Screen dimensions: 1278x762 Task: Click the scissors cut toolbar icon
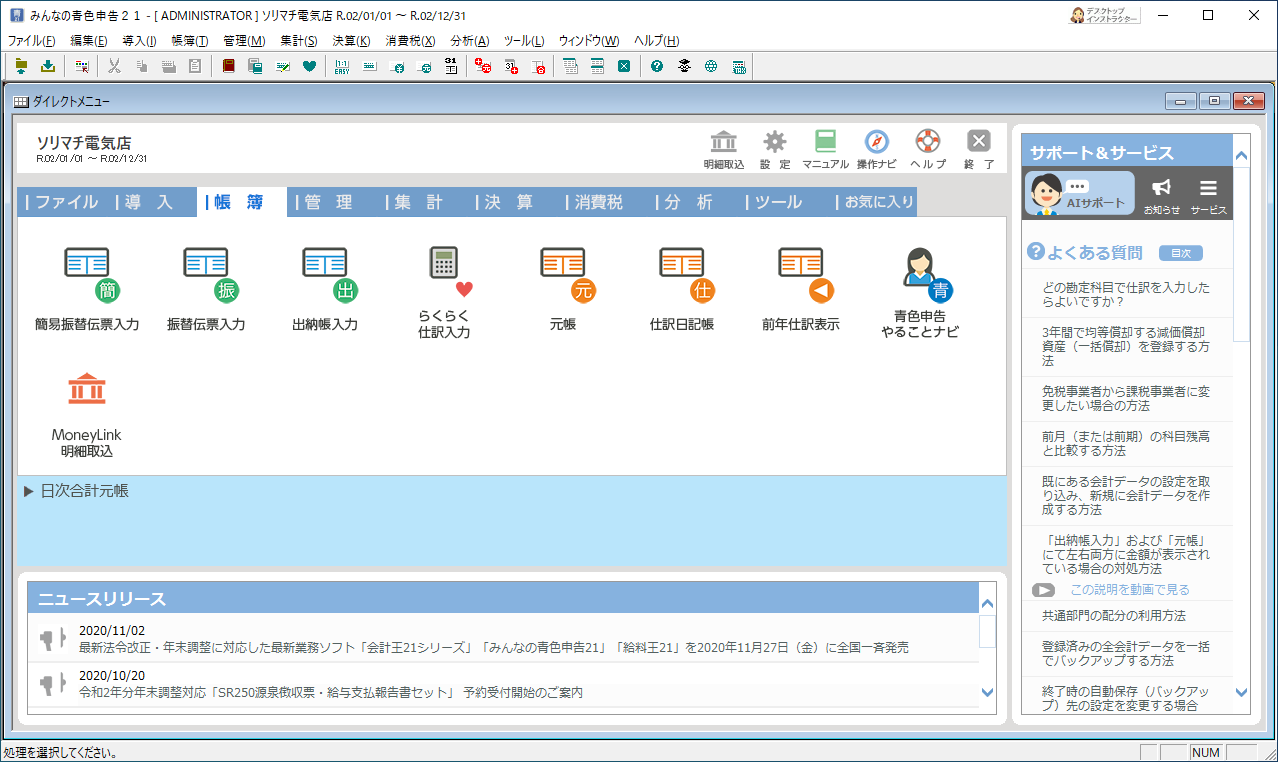pyautogui.click(x=114, y=67)
